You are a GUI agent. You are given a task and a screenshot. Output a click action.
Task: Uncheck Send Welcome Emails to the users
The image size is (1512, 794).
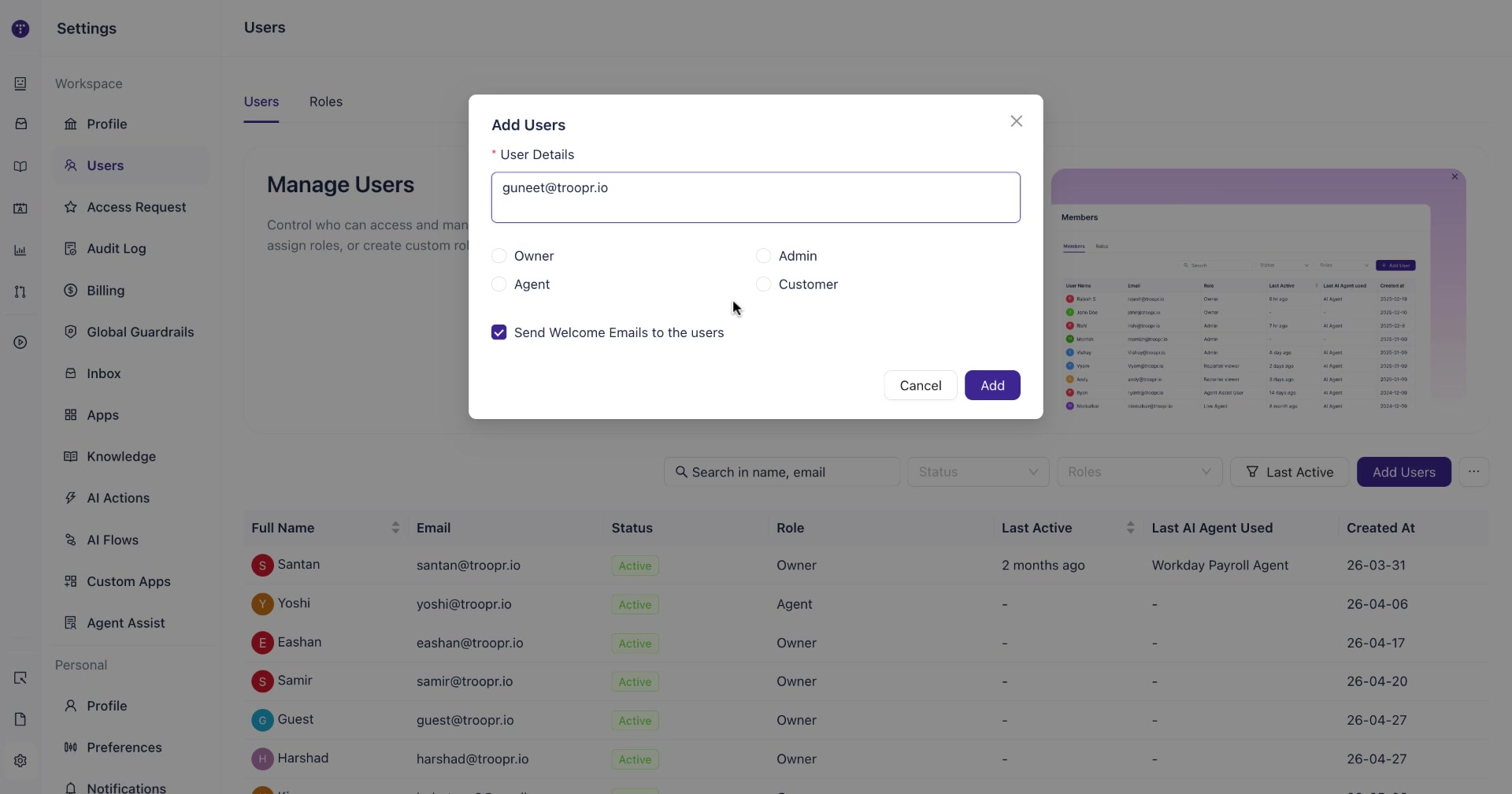[498, 332]
